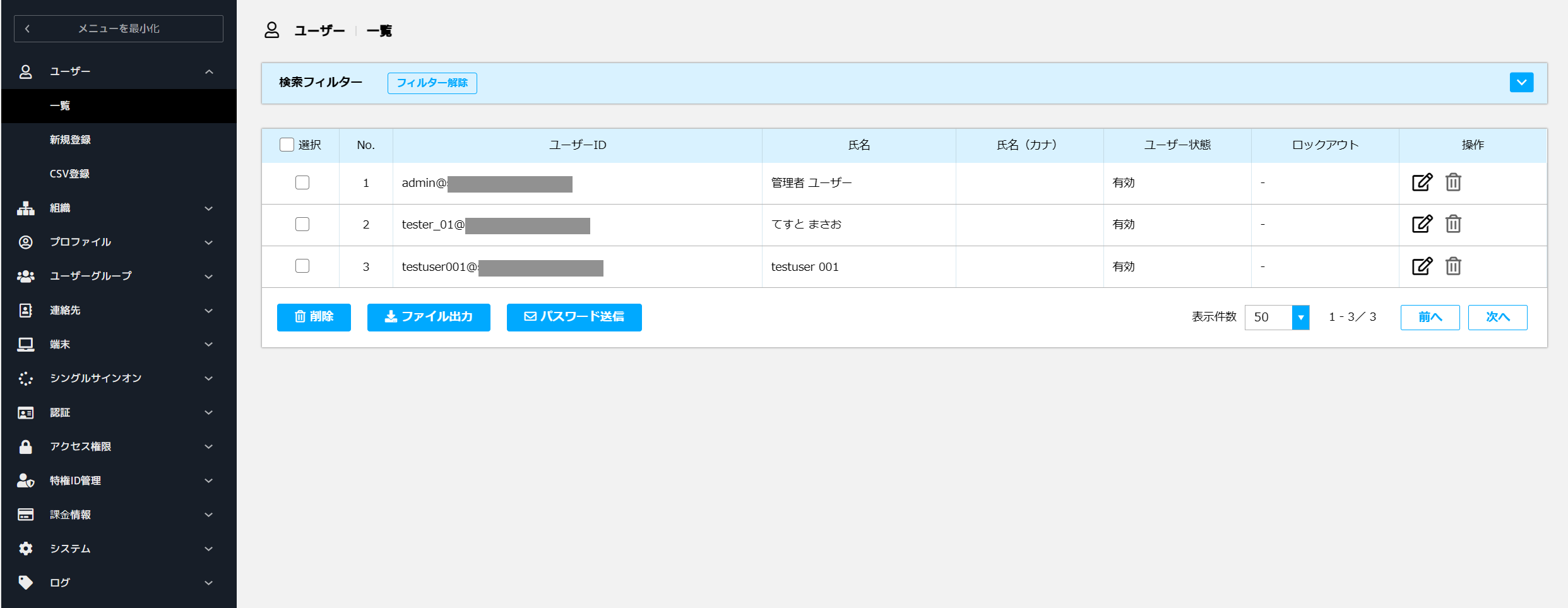Viewport: 1568px width, 608px height.
Task: Expand the 連絡先 menu chevron
Action: (209, 310)
